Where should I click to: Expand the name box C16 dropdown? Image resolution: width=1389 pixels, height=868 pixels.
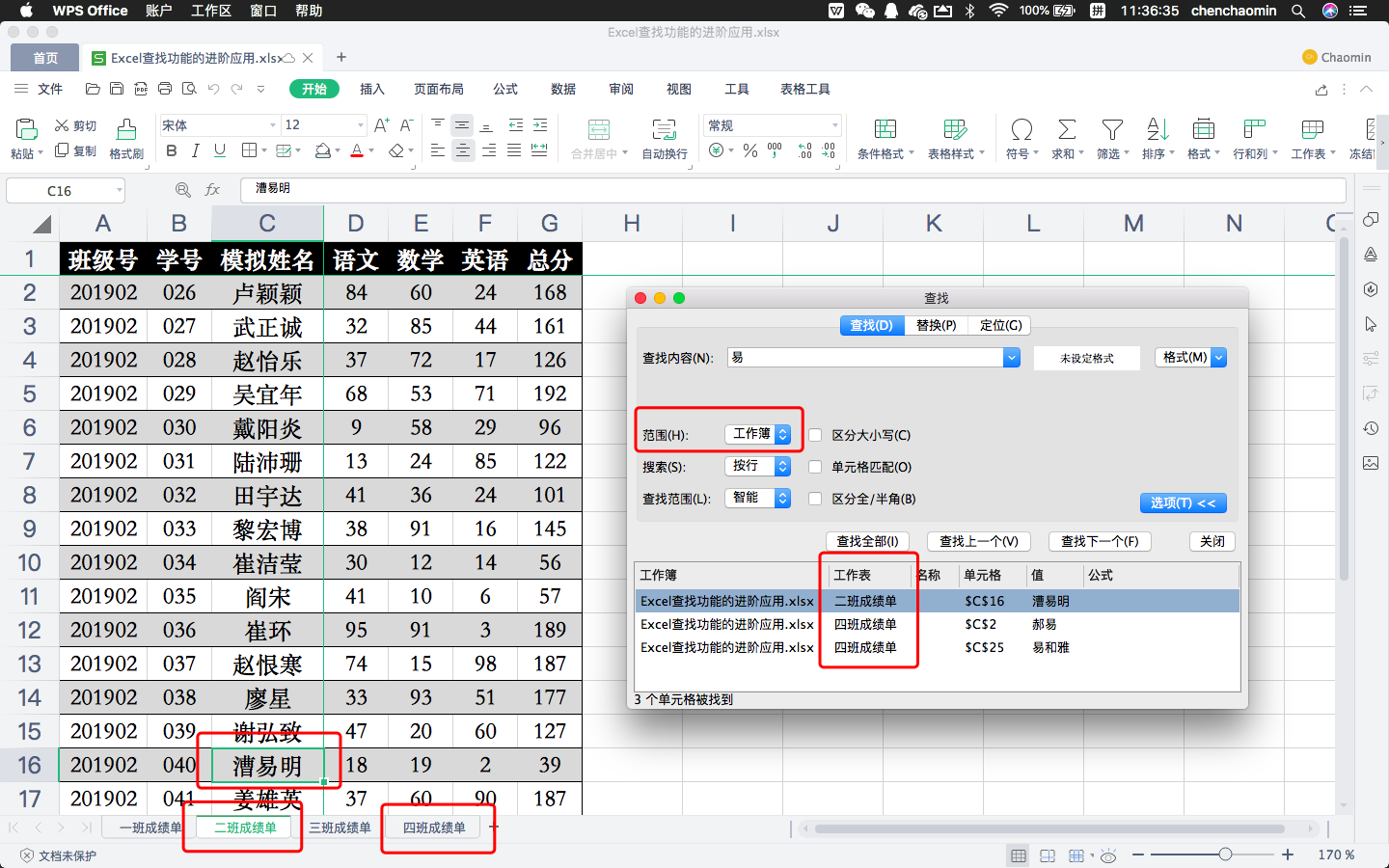[120, 190]
